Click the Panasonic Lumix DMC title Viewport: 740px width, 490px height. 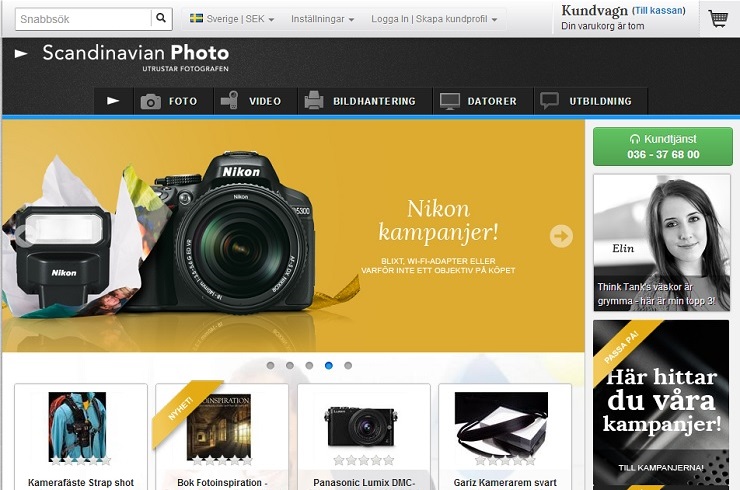pyautogui.click(x=364, y=482)
